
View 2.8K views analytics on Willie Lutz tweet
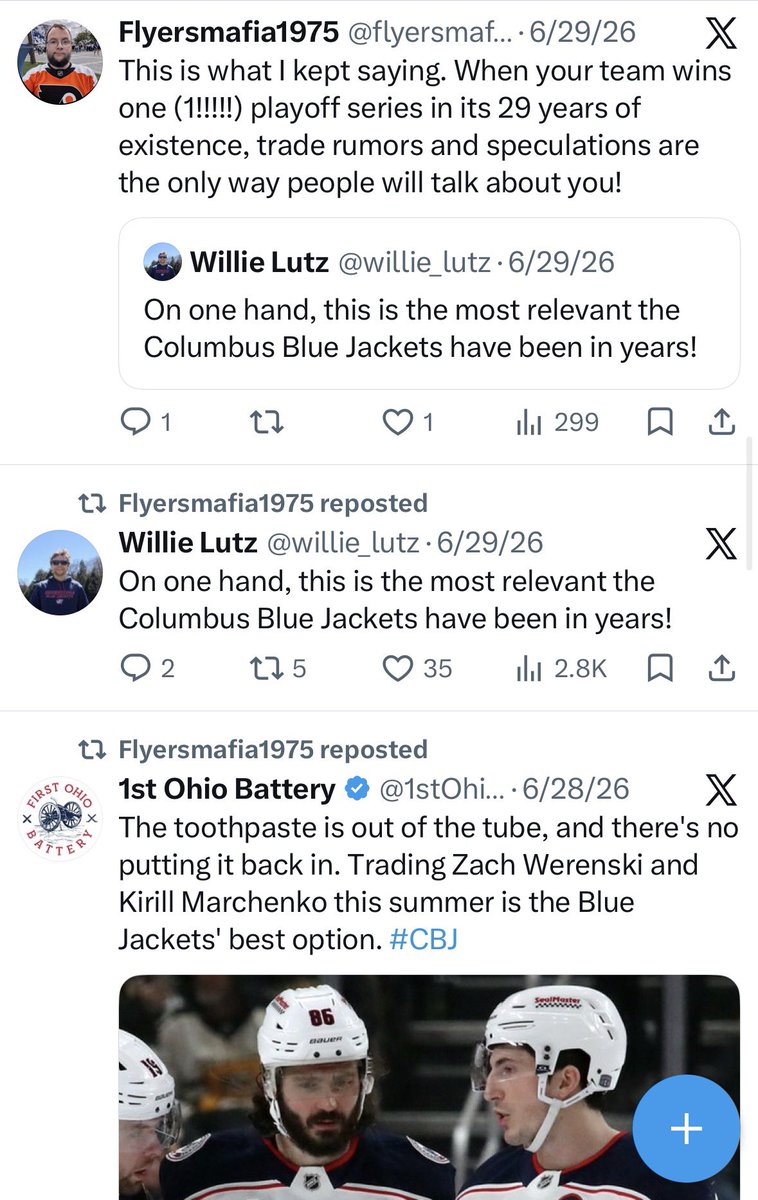(x=561, y=668)
